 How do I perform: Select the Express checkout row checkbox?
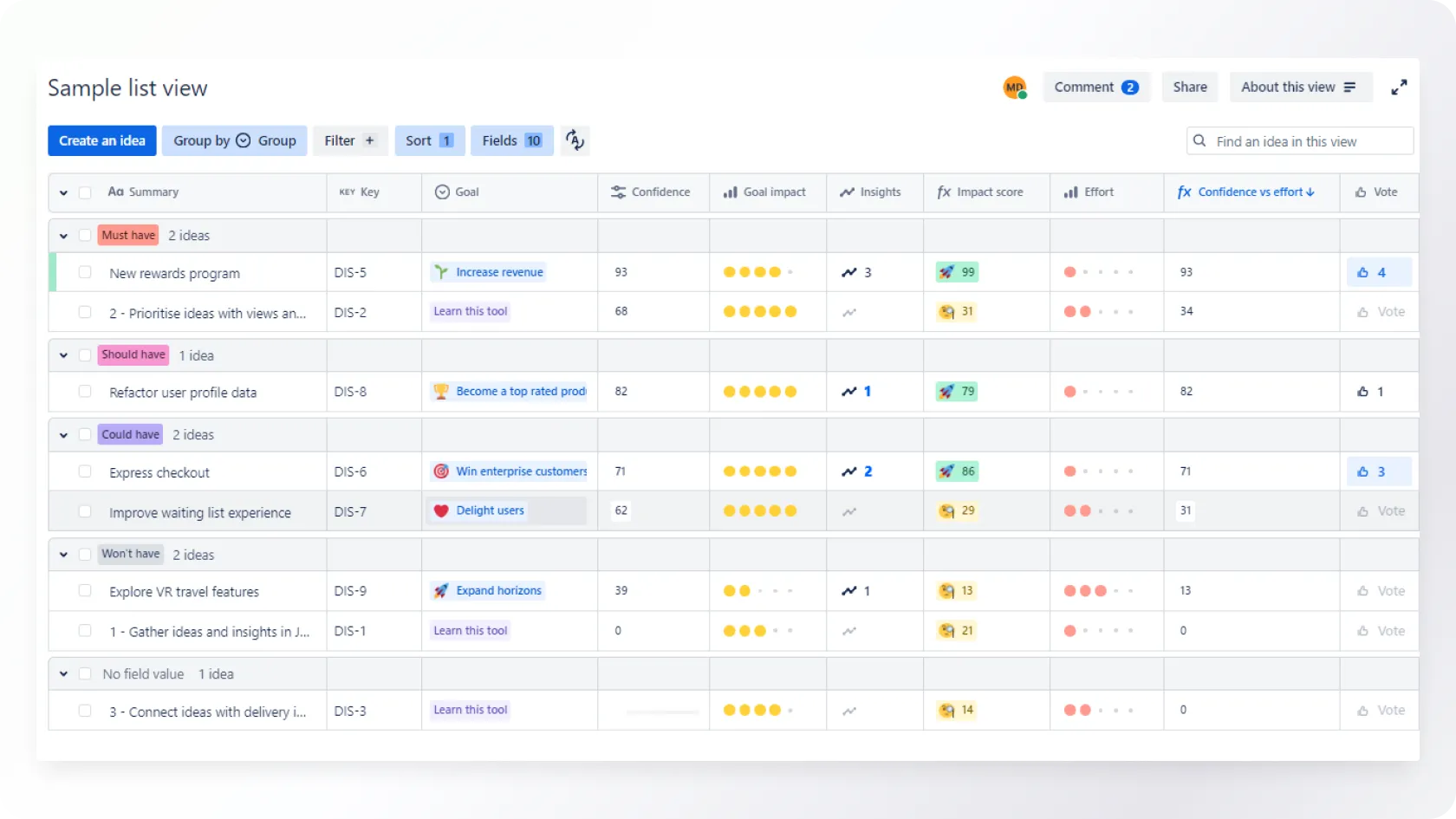pyautogui.click(x=85, y=471)
